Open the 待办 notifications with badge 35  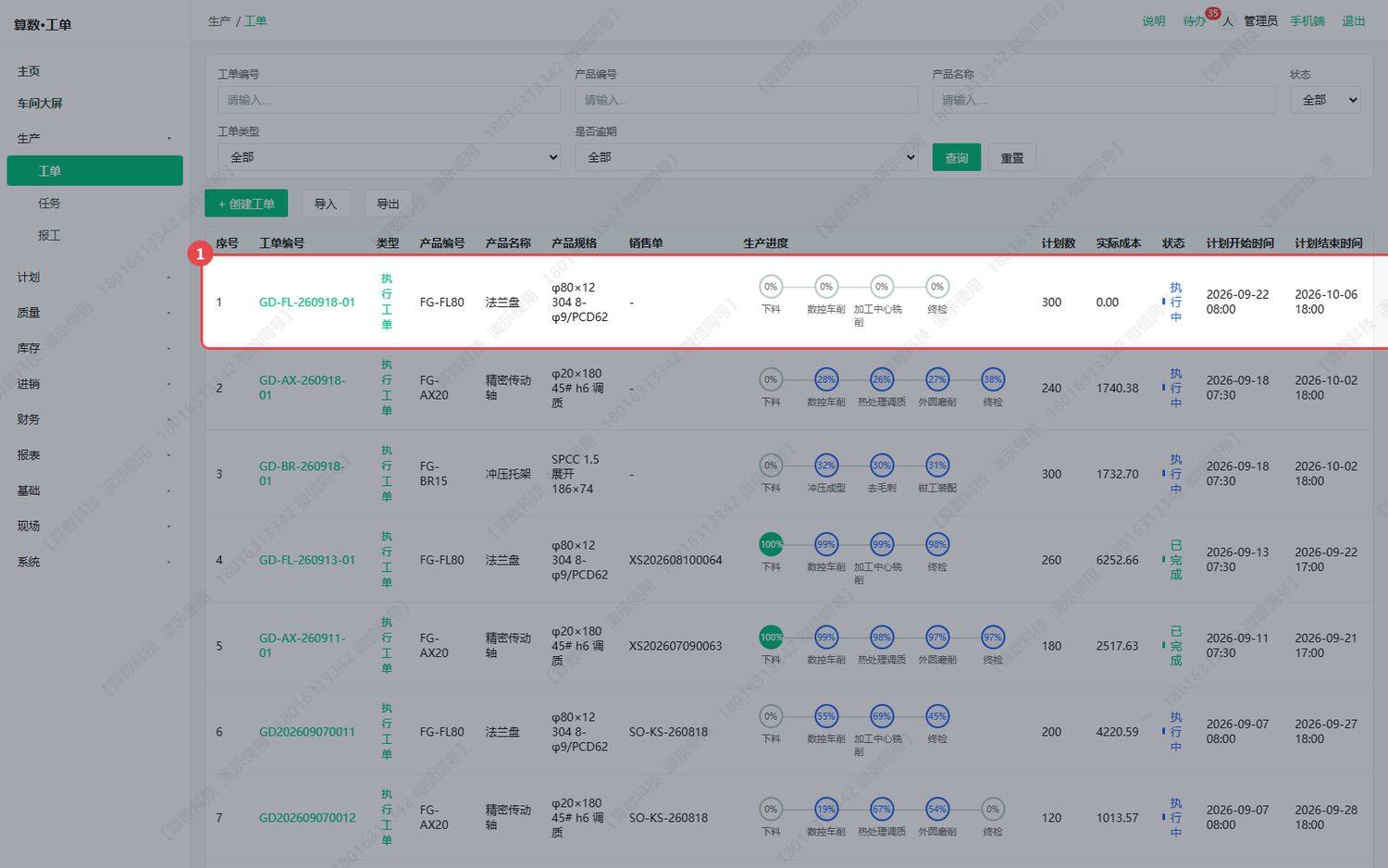(x=1195, y=21)
